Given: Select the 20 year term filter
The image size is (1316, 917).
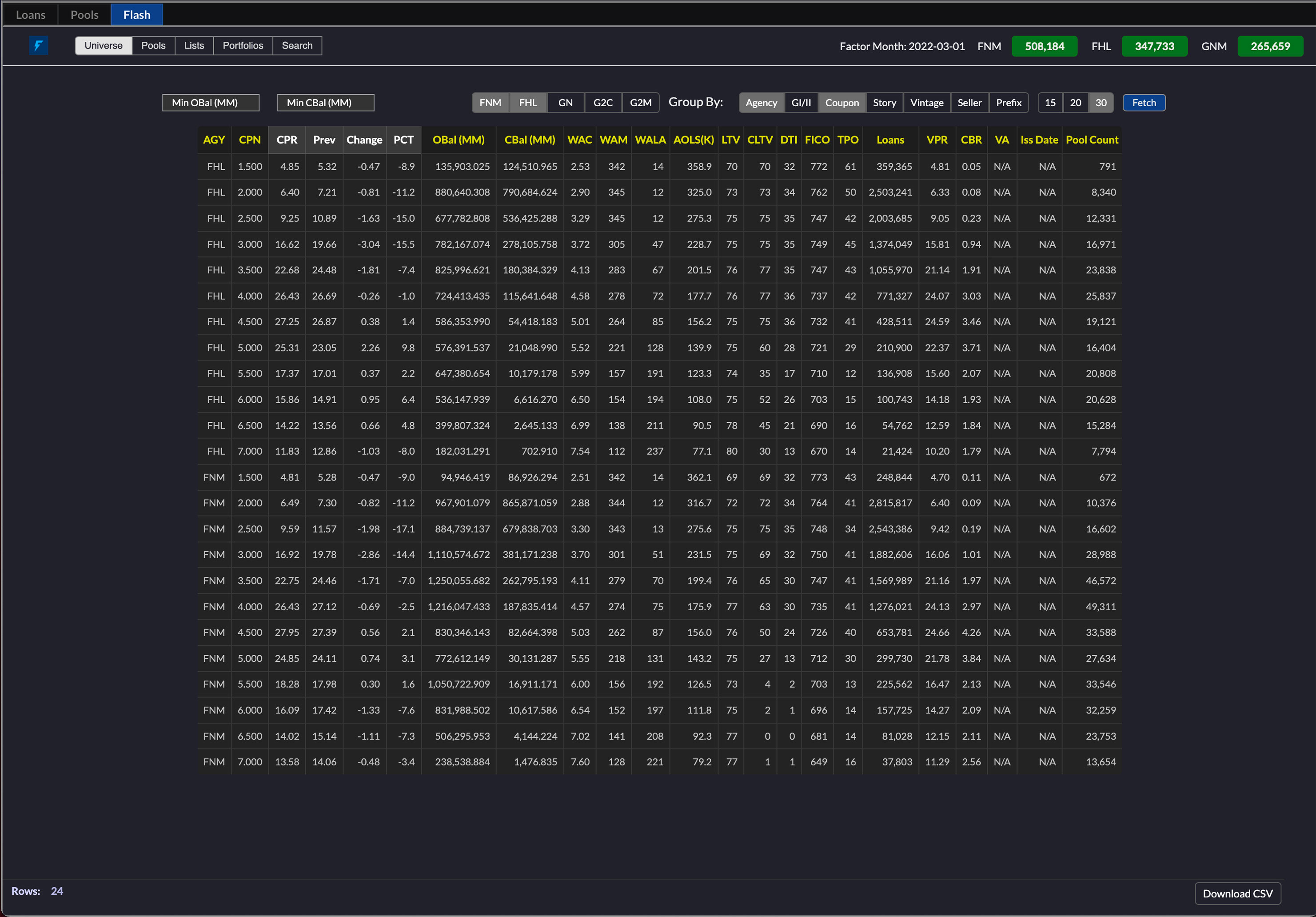Looking at the screenshot, I should [x=1075, y=103].
